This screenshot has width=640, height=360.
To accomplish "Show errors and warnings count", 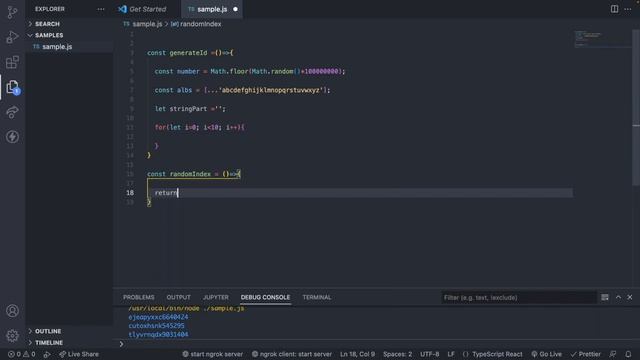I will (22, 354).
